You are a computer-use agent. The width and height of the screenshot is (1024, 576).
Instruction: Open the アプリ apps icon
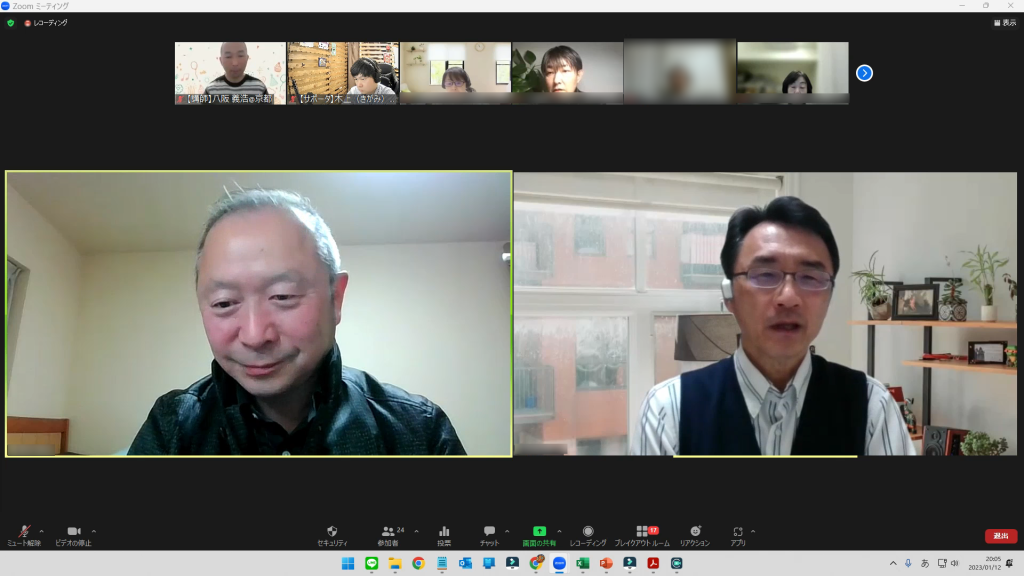(x=737, y=534)
